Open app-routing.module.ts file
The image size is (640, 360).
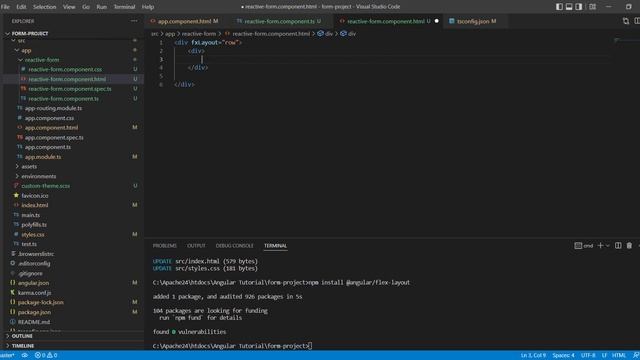click(53, 109)
